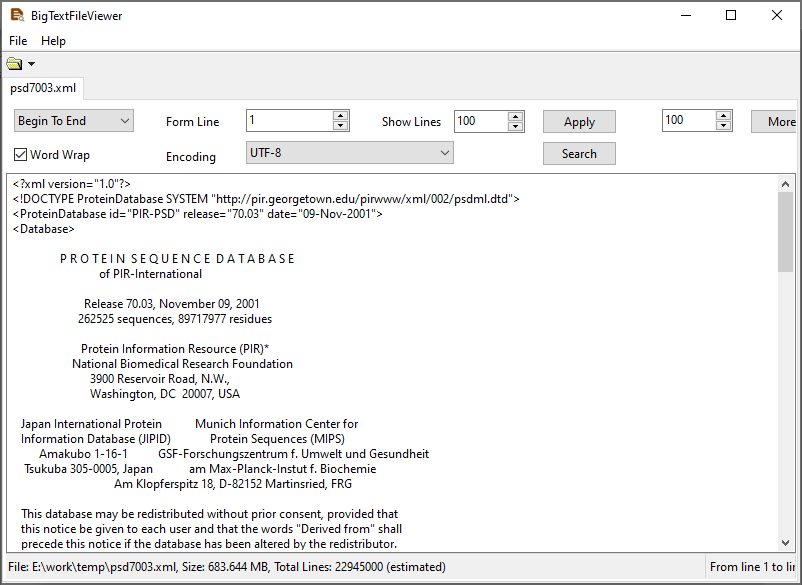The image size is (802, 585).
Task: Open the Help menu
Action: click(53, 41)
